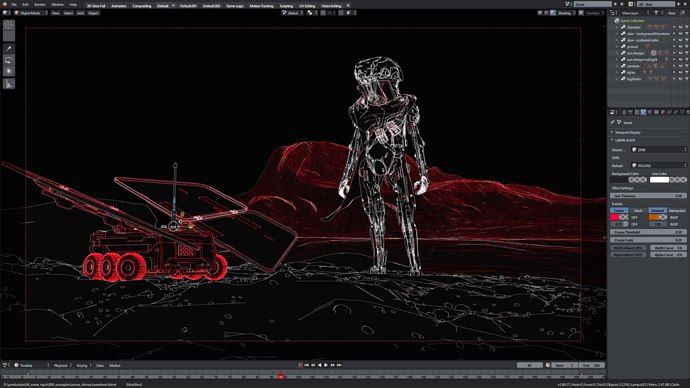Click the character collection icon

click(x=623, y=27)
